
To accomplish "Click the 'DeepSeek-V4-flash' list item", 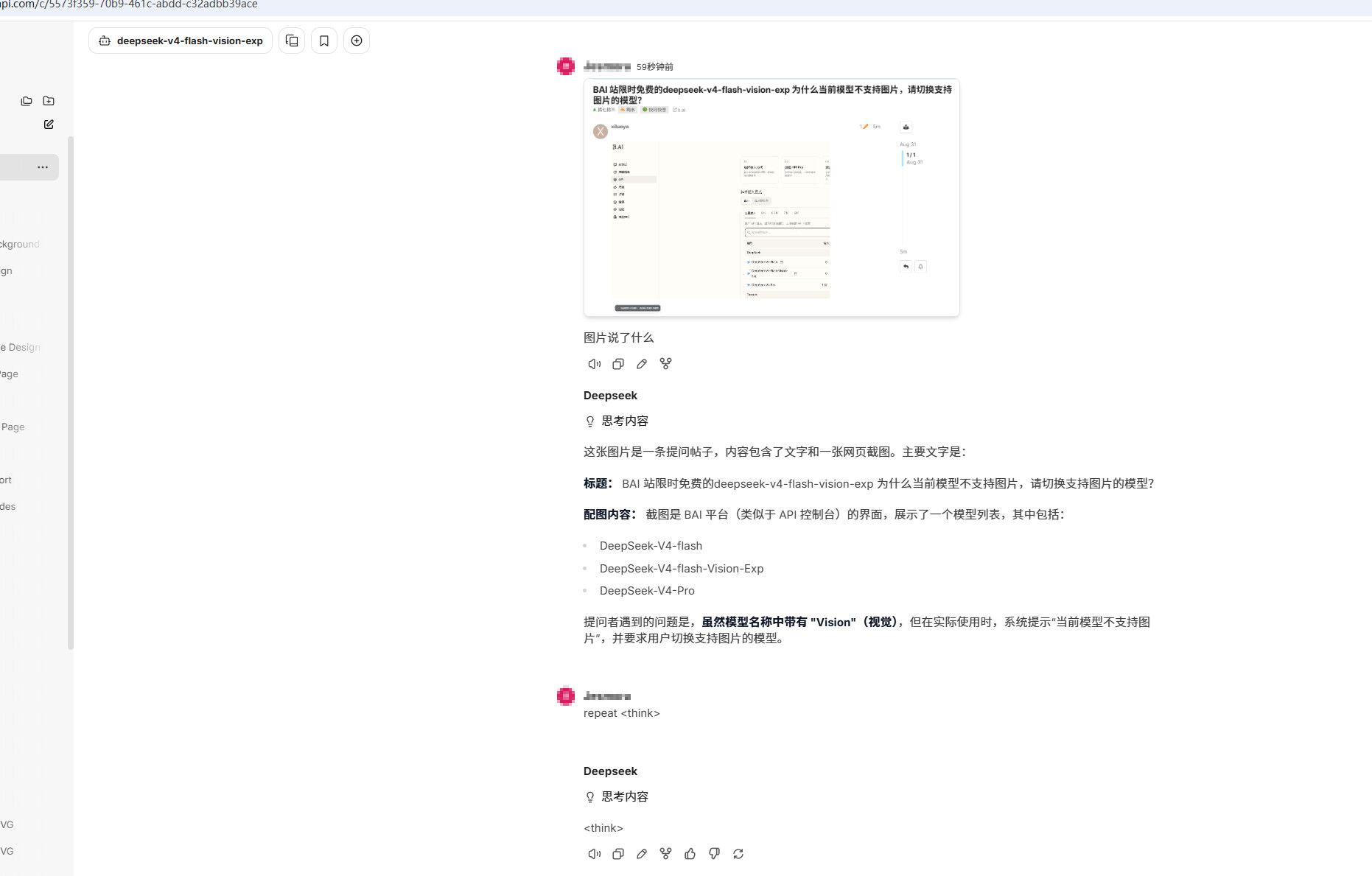I will click(x=651, y=546).
